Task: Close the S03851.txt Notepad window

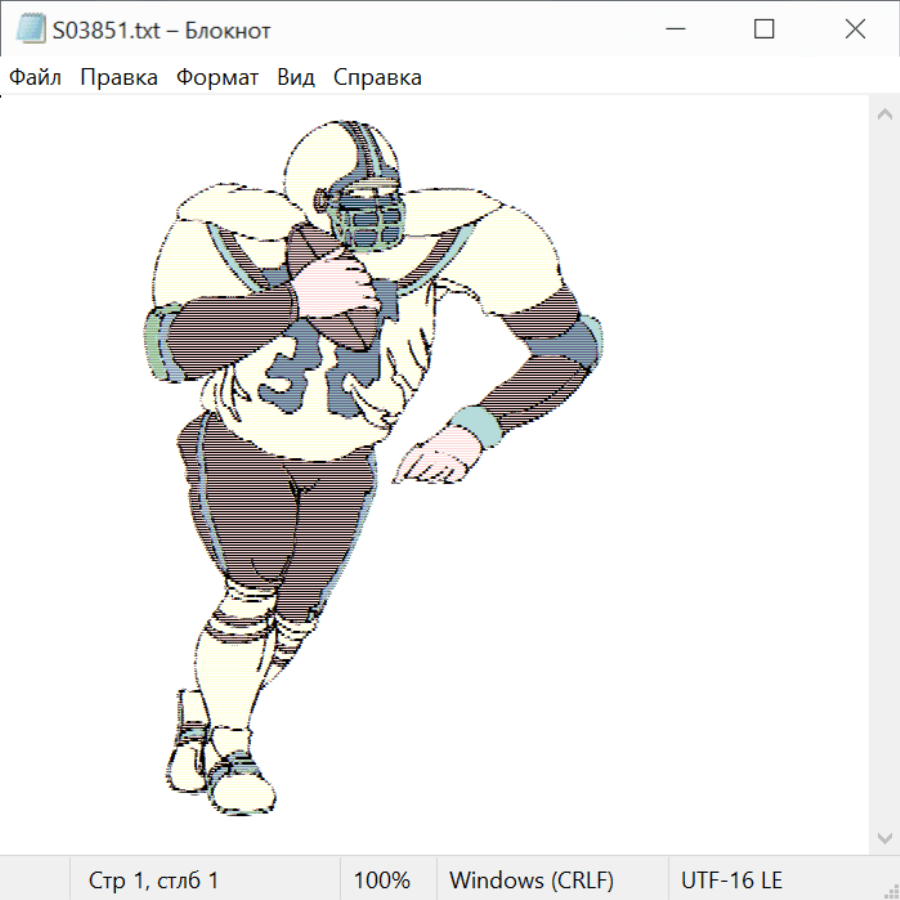Action: coord(855,30)
